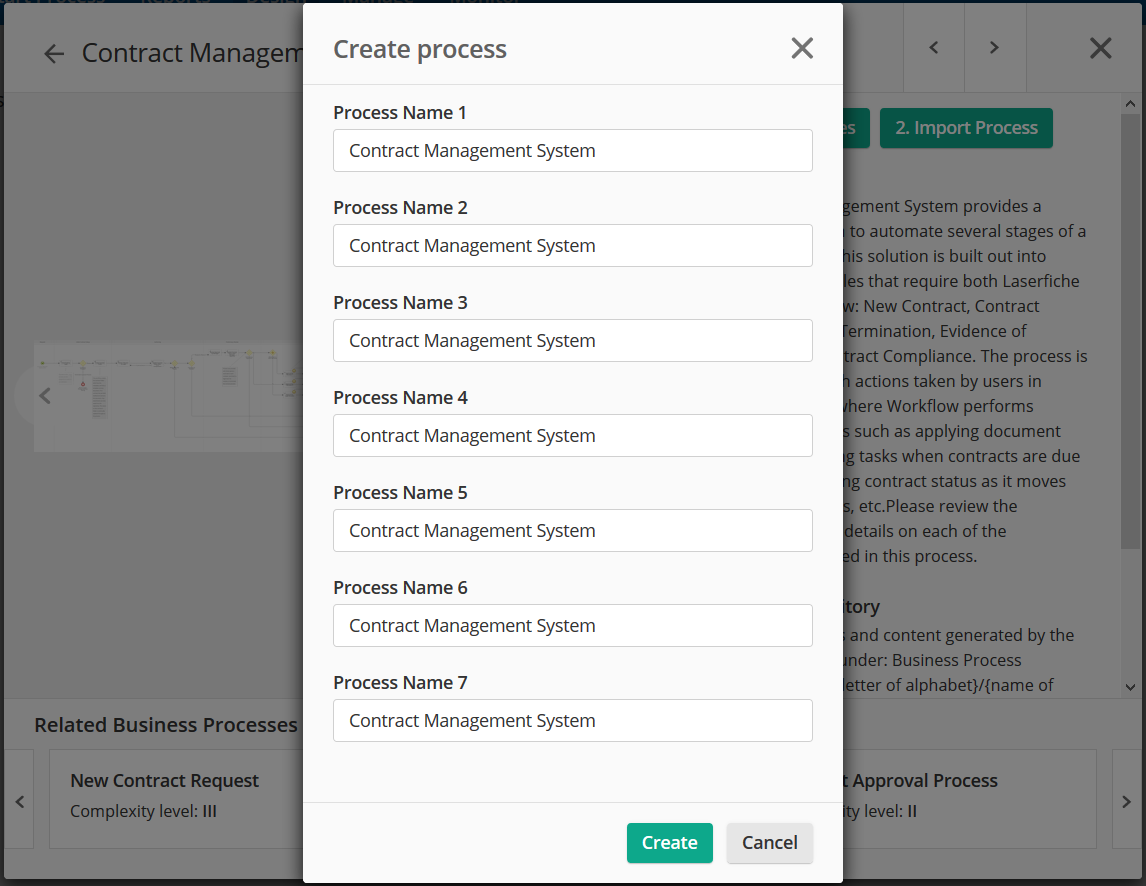1146x886 pixels.
Task: Click the Process Name 4 input field
Action: [x=573, y=436]
